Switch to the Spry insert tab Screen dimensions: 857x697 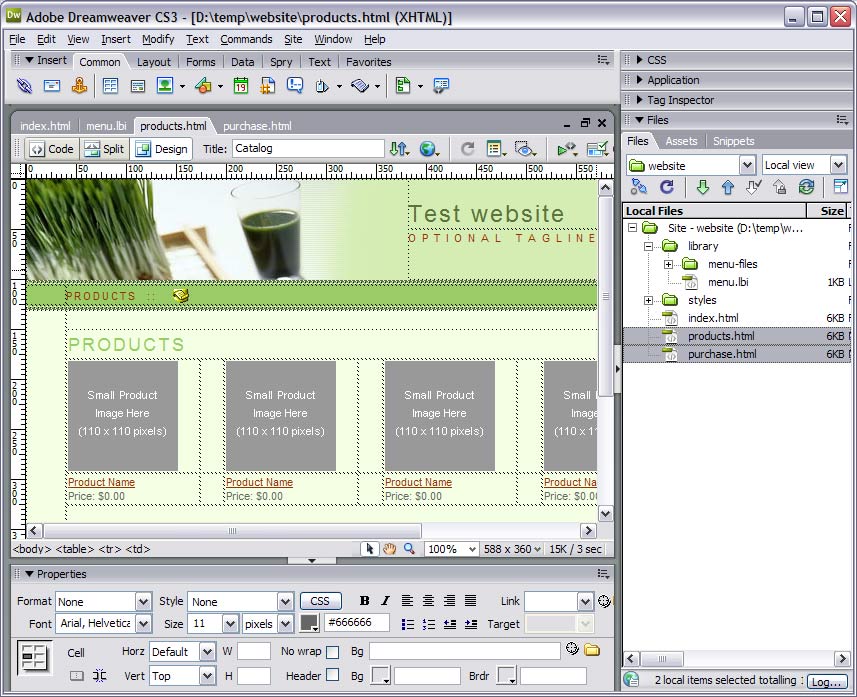(281, 62)
